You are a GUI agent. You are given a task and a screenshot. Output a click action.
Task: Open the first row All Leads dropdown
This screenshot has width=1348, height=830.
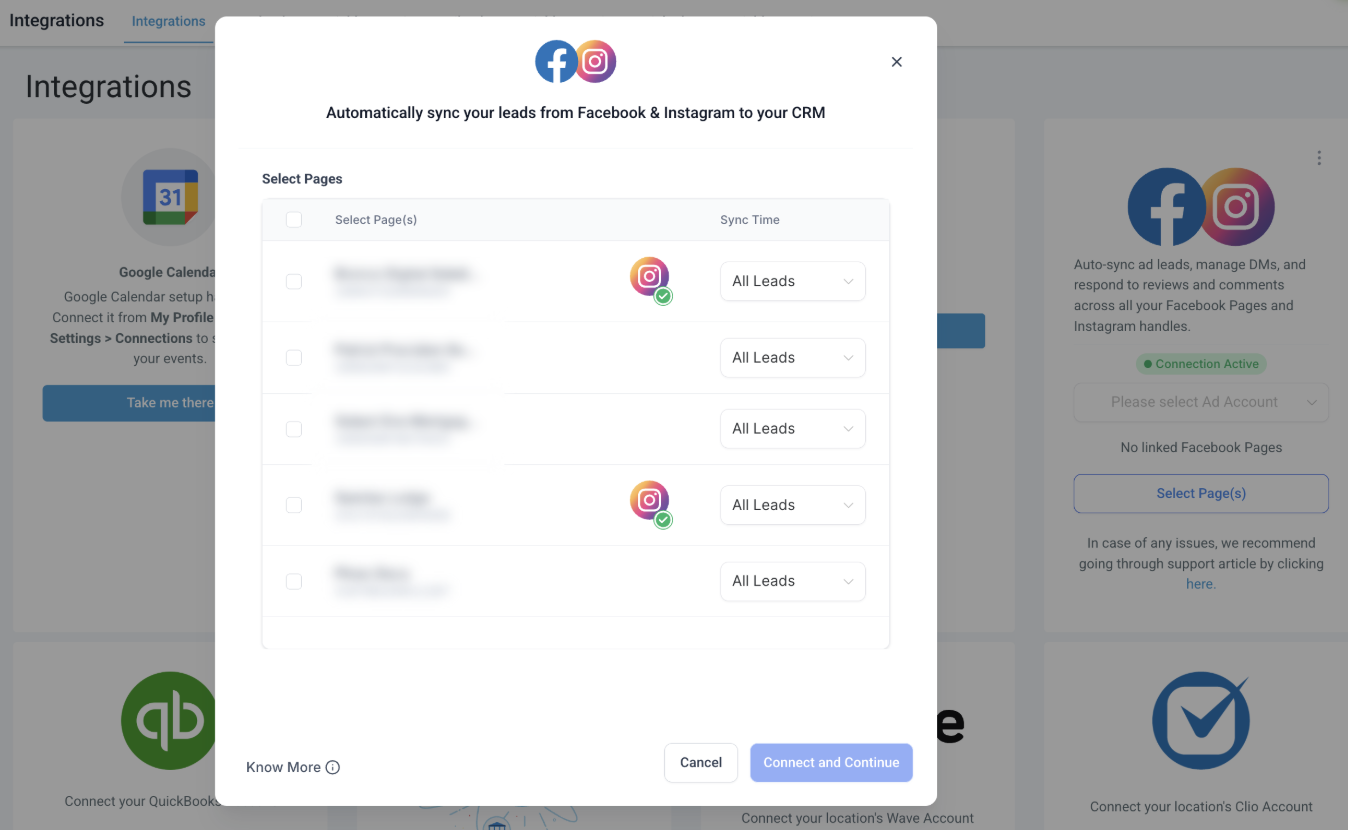click(793, 282)
